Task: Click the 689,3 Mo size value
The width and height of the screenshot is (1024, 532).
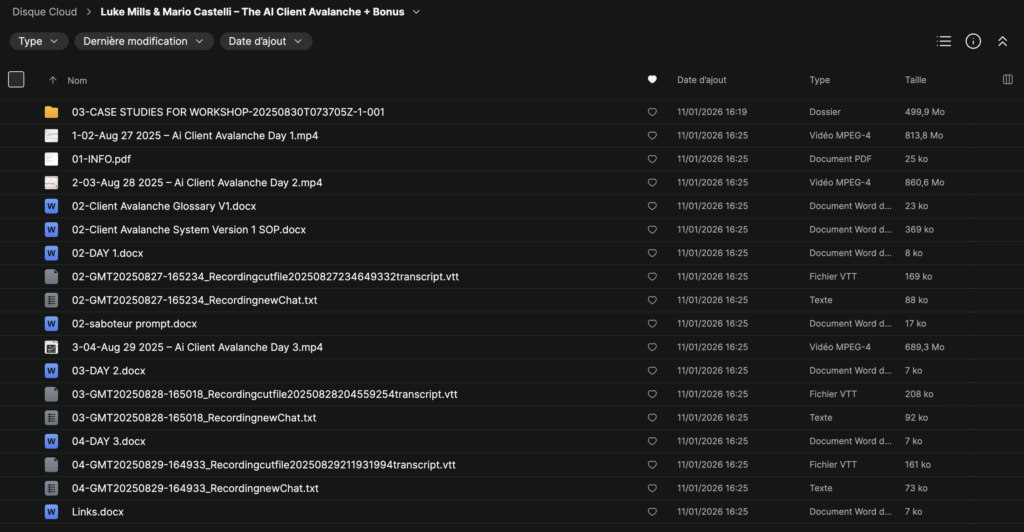Action: pyautogui.click(x=925, y=347)
